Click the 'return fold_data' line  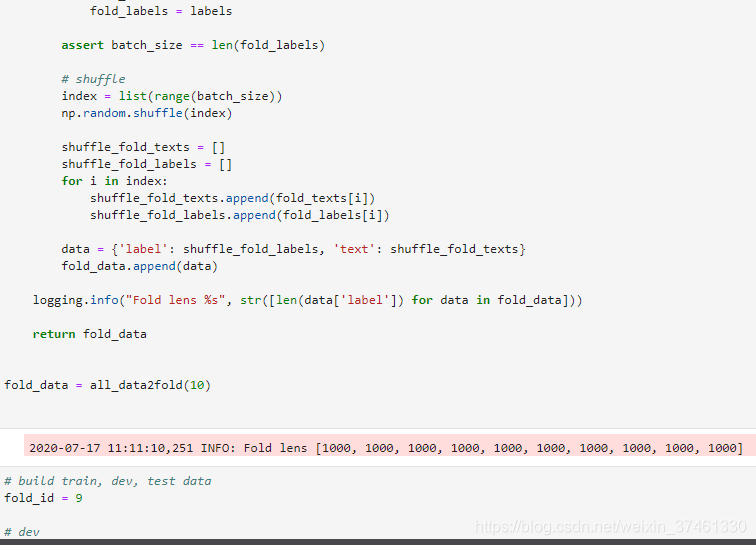pyautogui.click(x=90, y=334)
